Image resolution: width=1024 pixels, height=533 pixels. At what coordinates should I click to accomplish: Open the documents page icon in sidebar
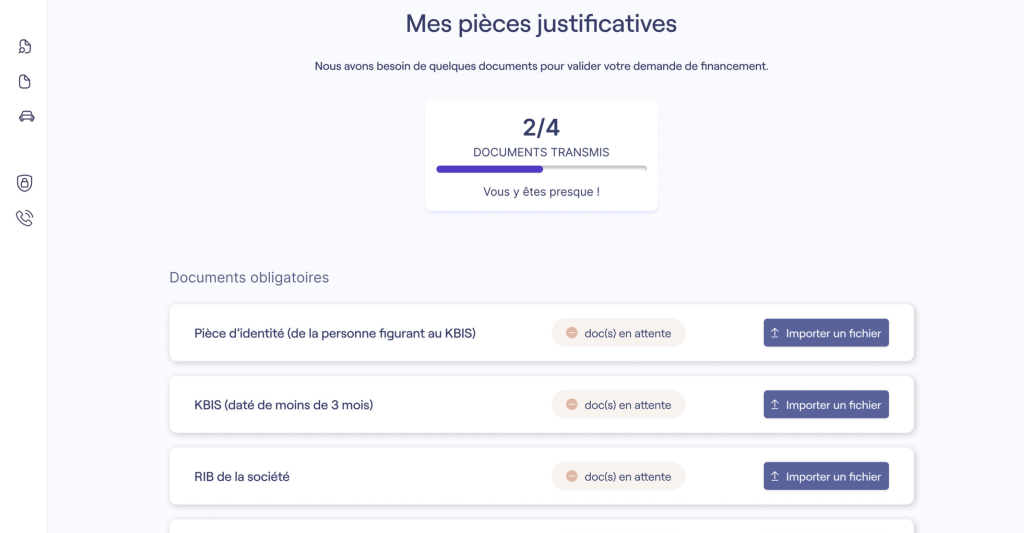pyautogui.click(x=25, y=82)
